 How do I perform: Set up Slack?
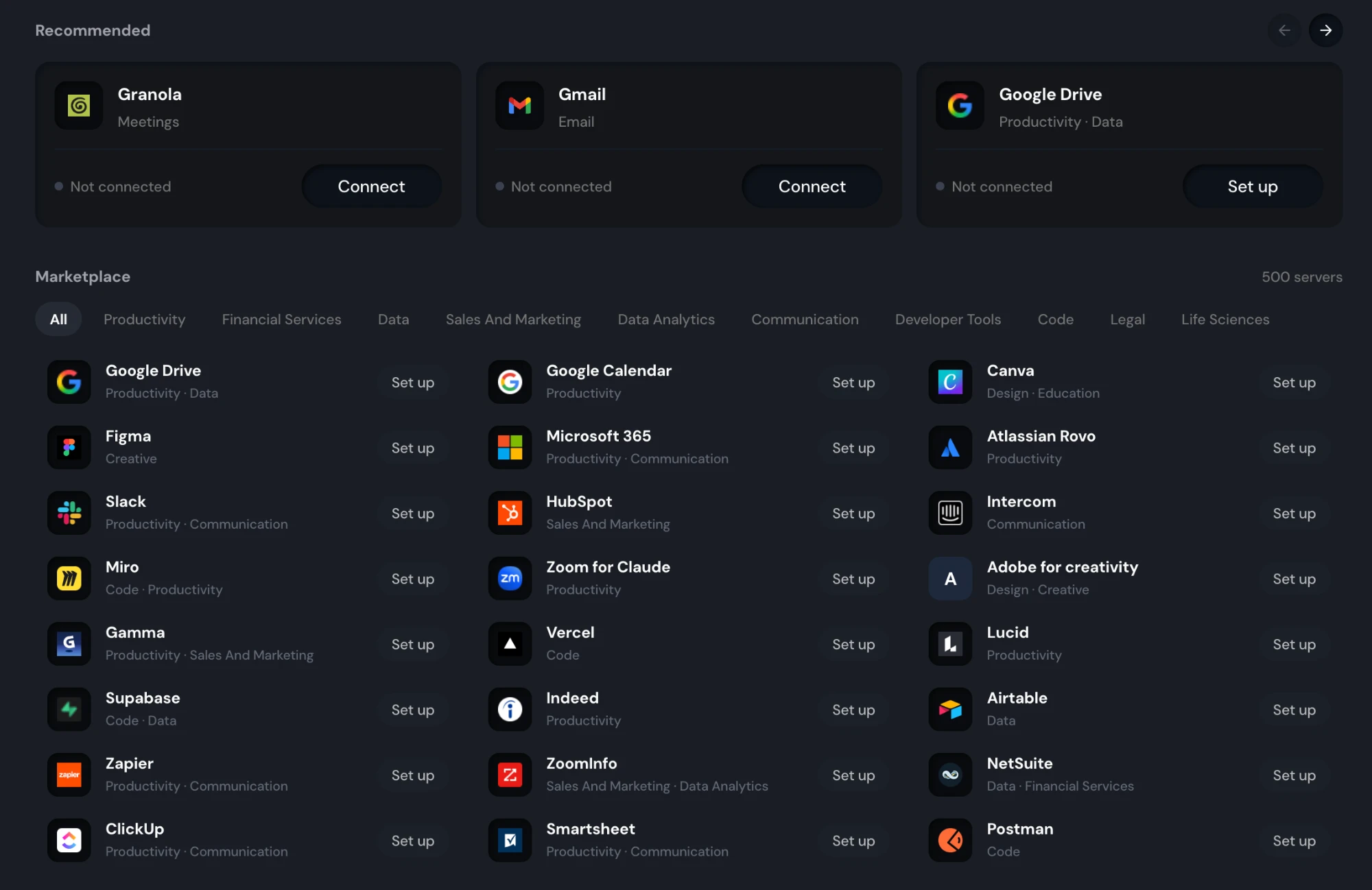point(413,514)
